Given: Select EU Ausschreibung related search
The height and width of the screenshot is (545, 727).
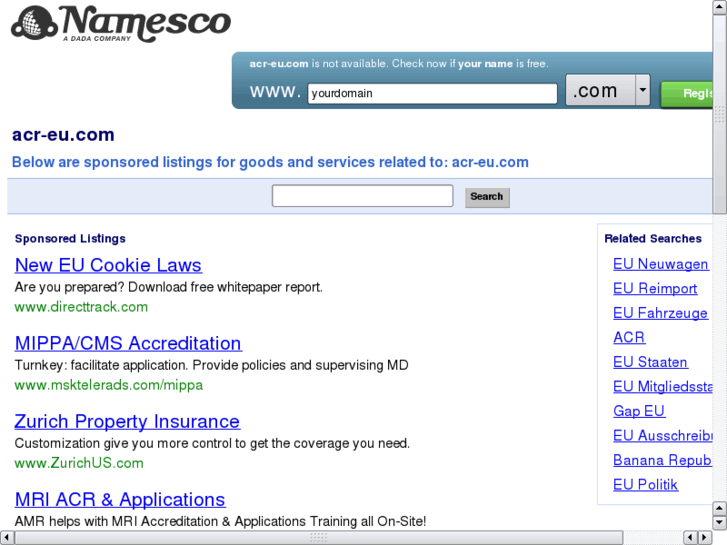Looking at the screenshot, I should [x=663, y=436].
